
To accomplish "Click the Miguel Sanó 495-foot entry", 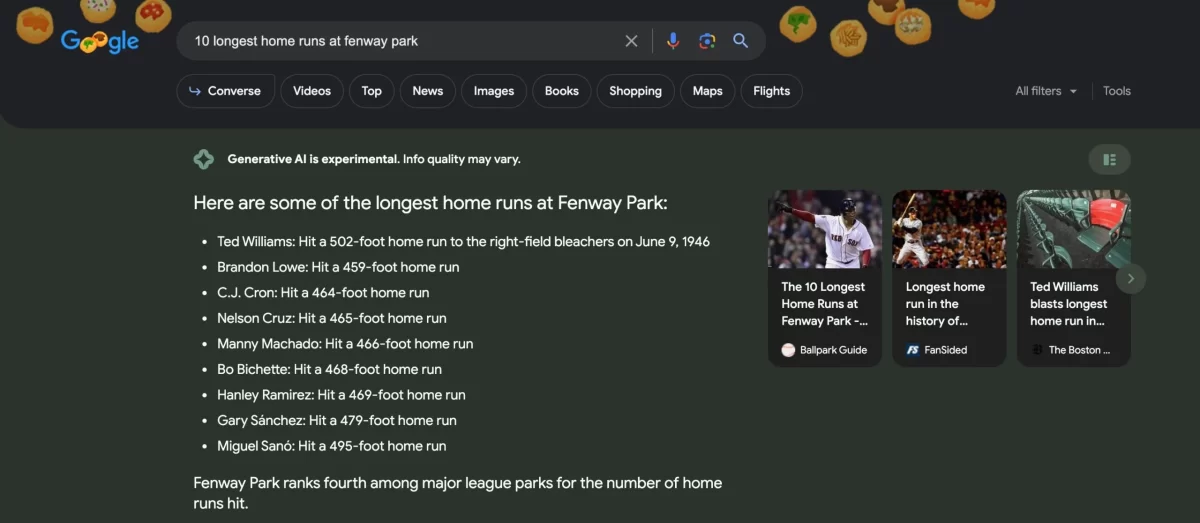I will tap(332, 446).
